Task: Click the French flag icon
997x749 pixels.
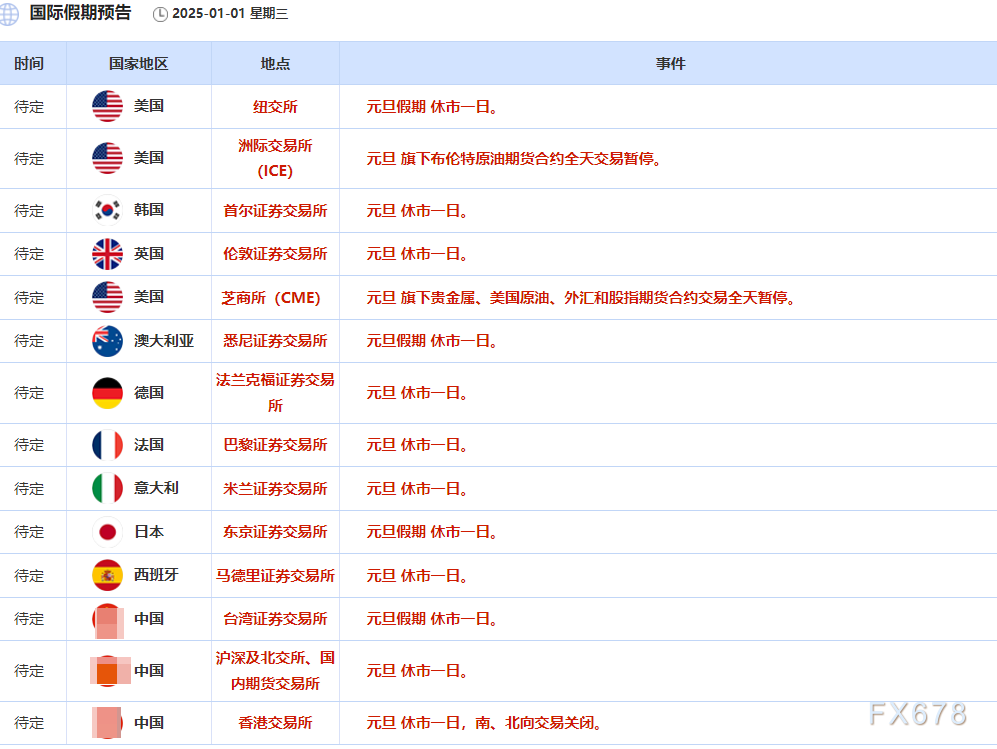Action: (x=107, y=445)
